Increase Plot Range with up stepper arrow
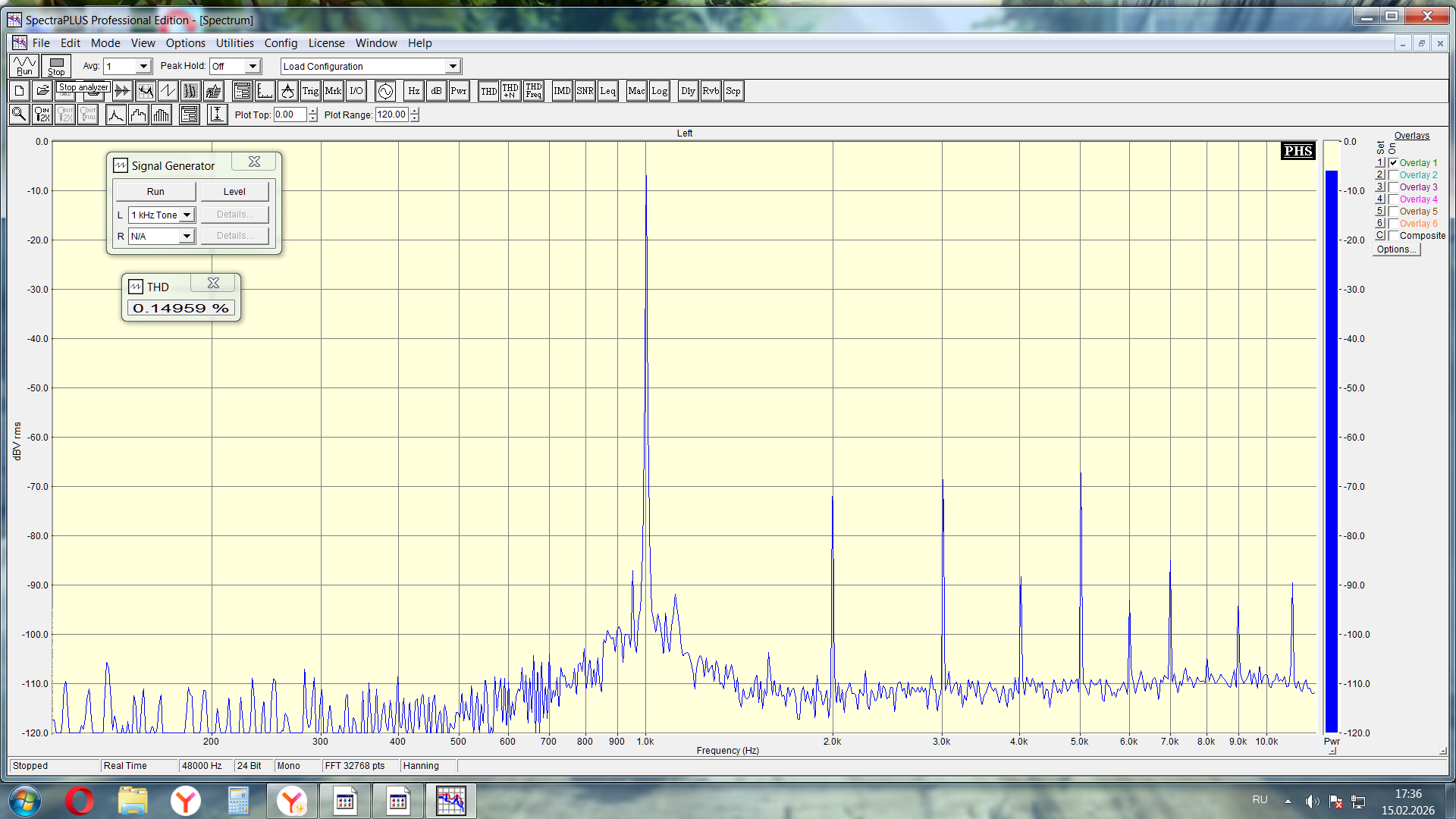 (x=415, y=111)
